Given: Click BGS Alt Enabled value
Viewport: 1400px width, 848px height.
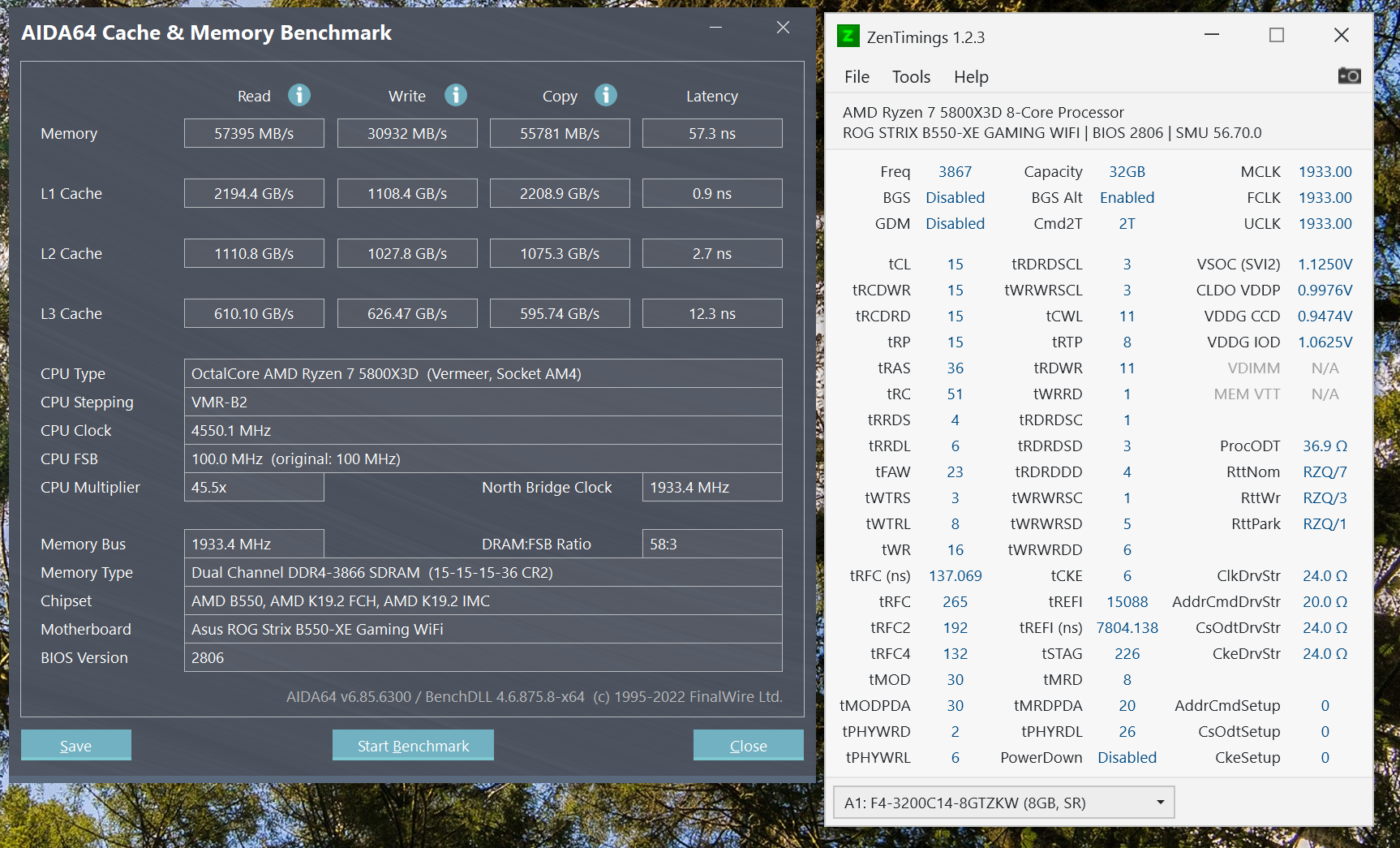Looking at the screenshot, I should pos(1127,198).
